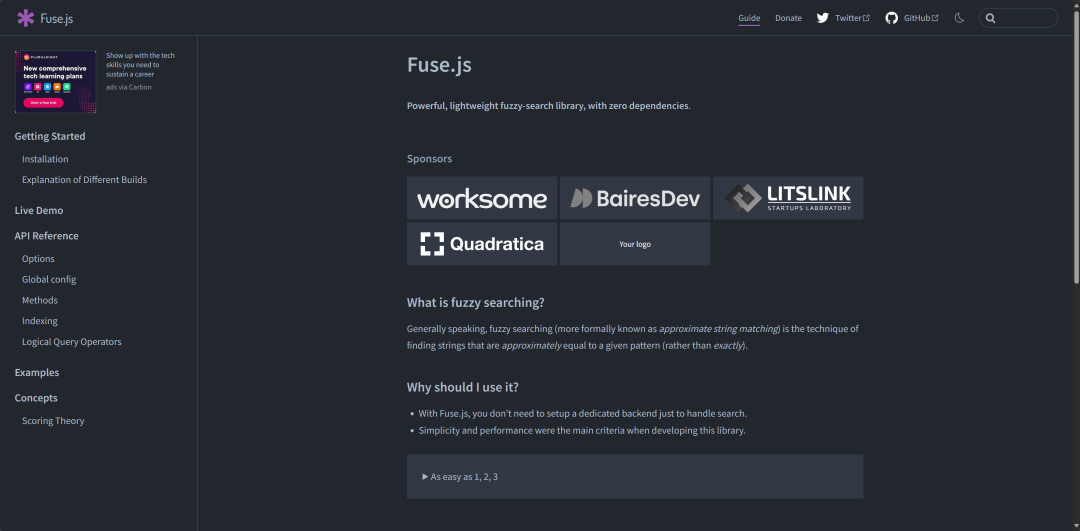Screen dimensions: 1080x531
Task: Open the LITSLINK sponsor logo
Action: pos(788,198)
